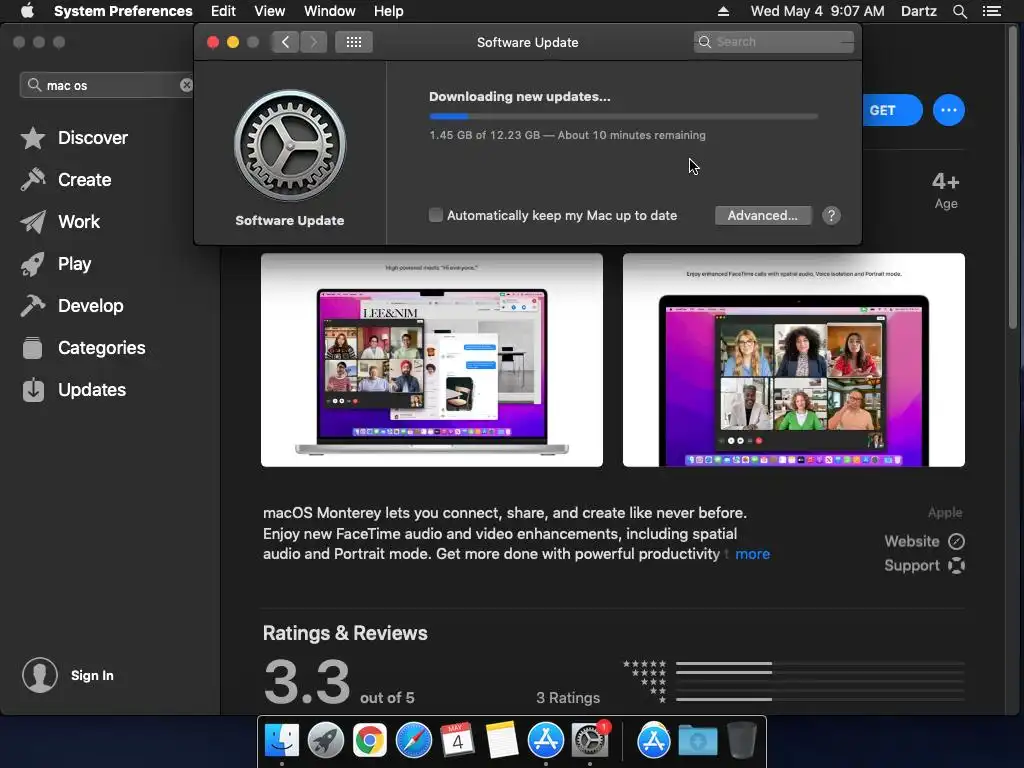Open the developer Website link
The height and width of the screenshot is (768, 1024).
pos(924,541)
